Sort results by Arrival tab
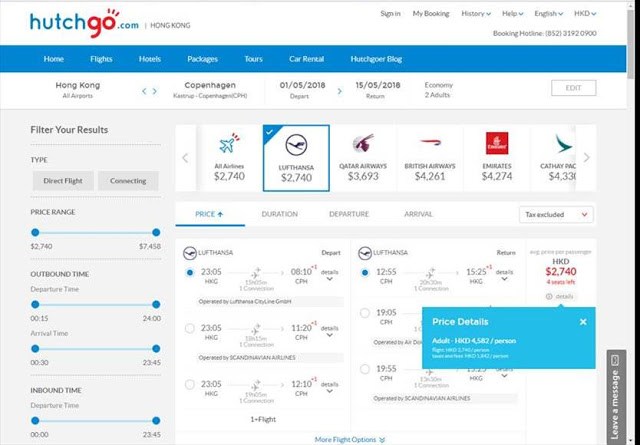Screen dimensions: 640x445 point(418,214)
